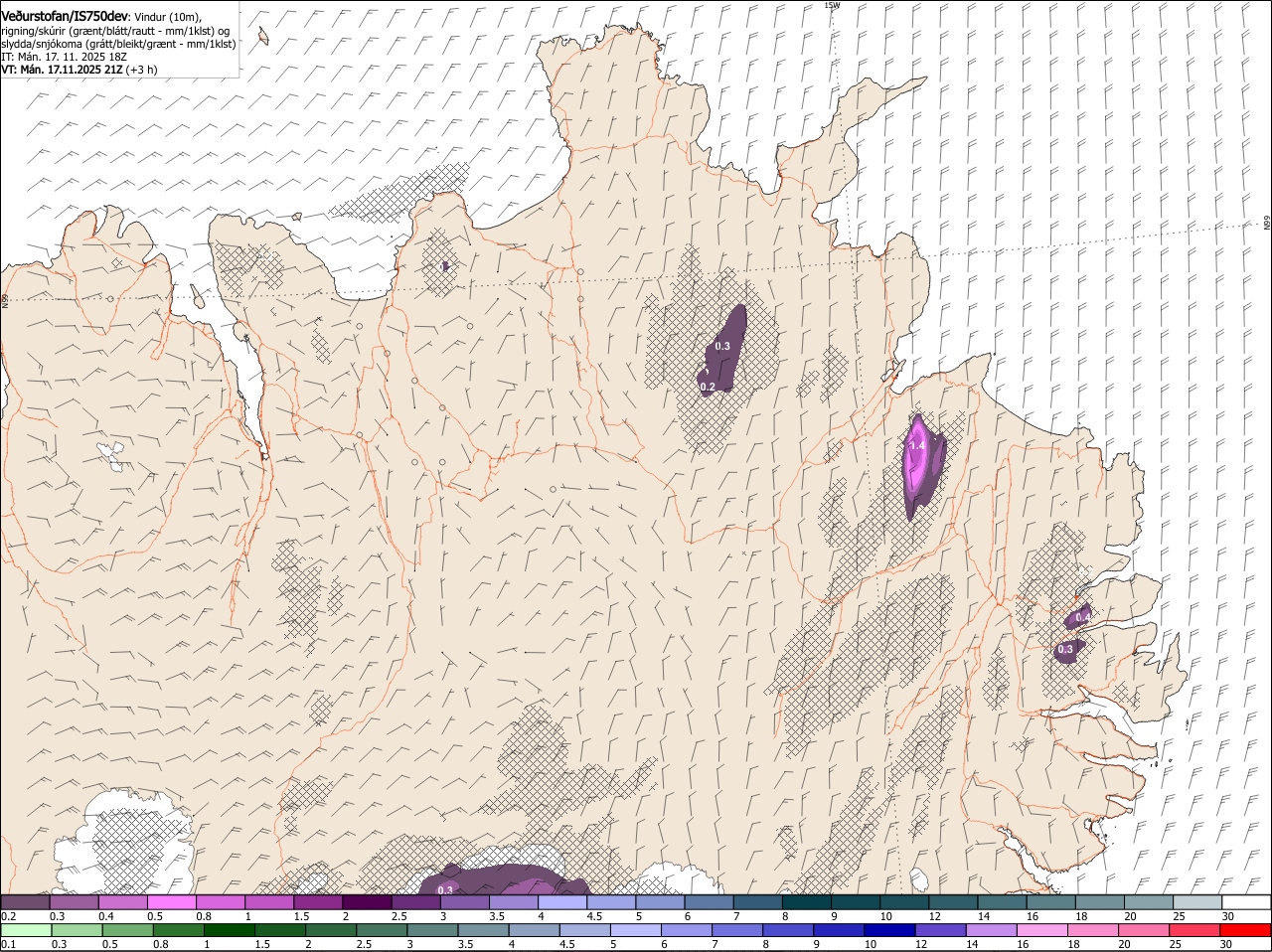Click the 0.2 value on the central purple blob
The image size is (1272, 952).
pyautogui.click(x=708, y=387)
